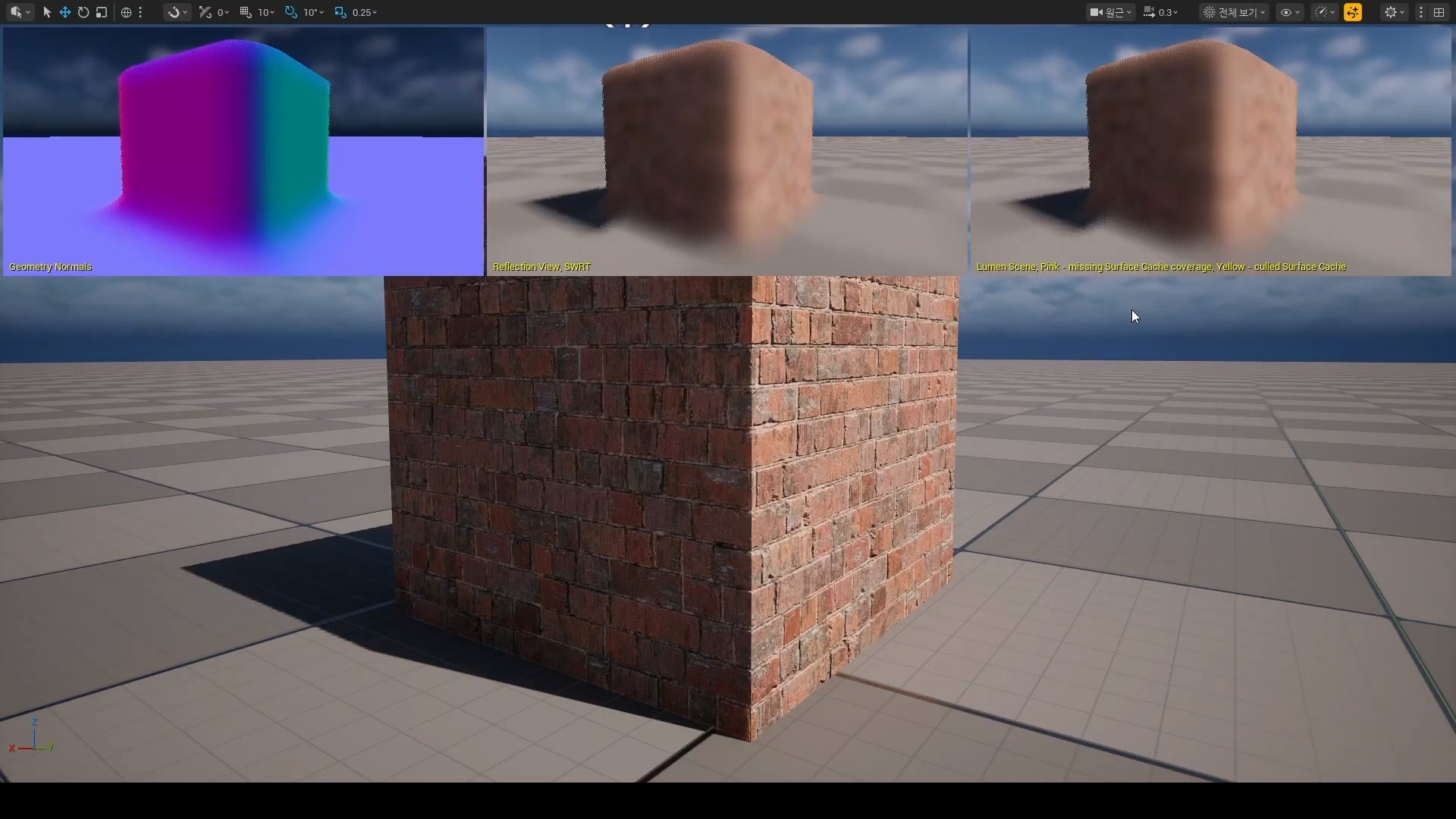Open the Show flags eye menu
This screenshot has width=1456, height=819.
coord(1289,12)
